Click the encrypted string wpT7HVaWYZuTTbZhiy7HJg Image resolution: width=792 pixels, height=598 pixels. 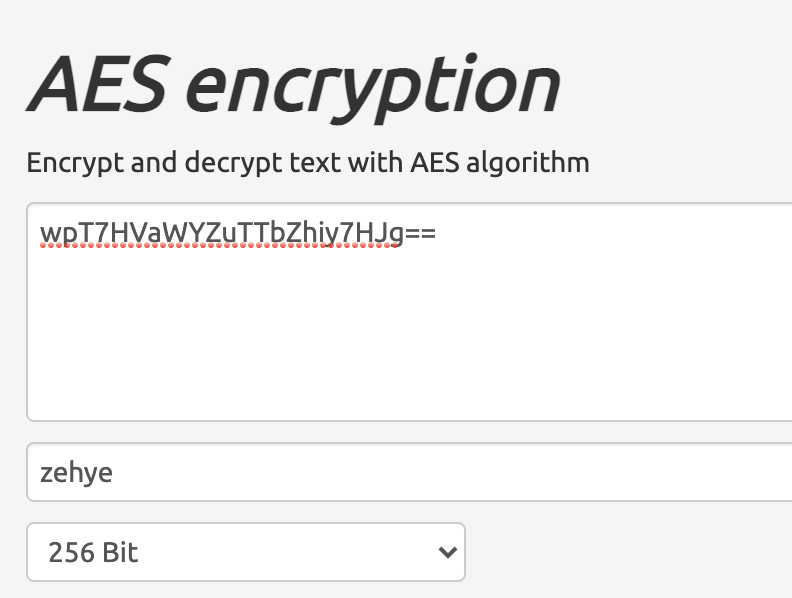(222, 233)
